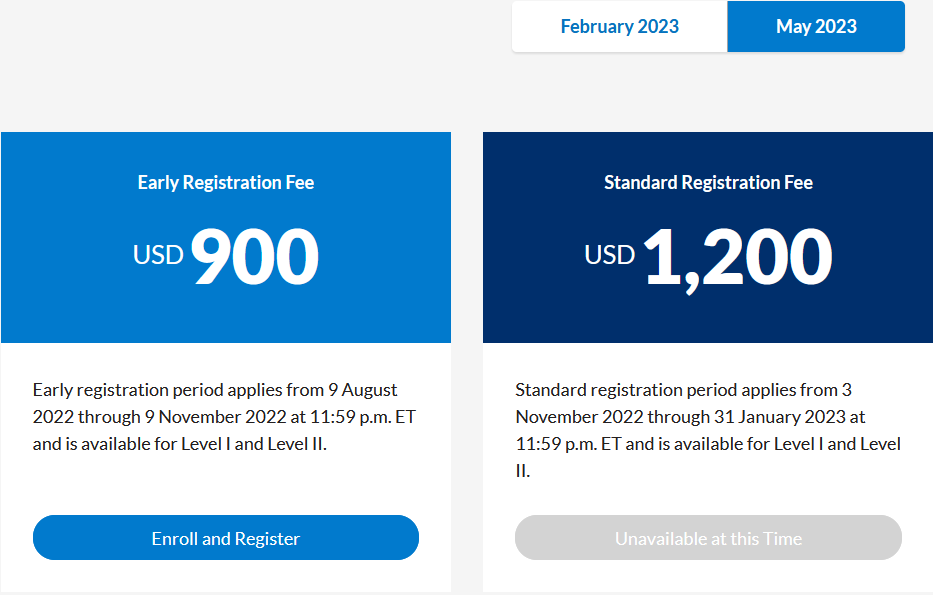The height and width of the screenshot is (595, 933).
Task: Click the USD label beside 900
Action: coord(158,255)
